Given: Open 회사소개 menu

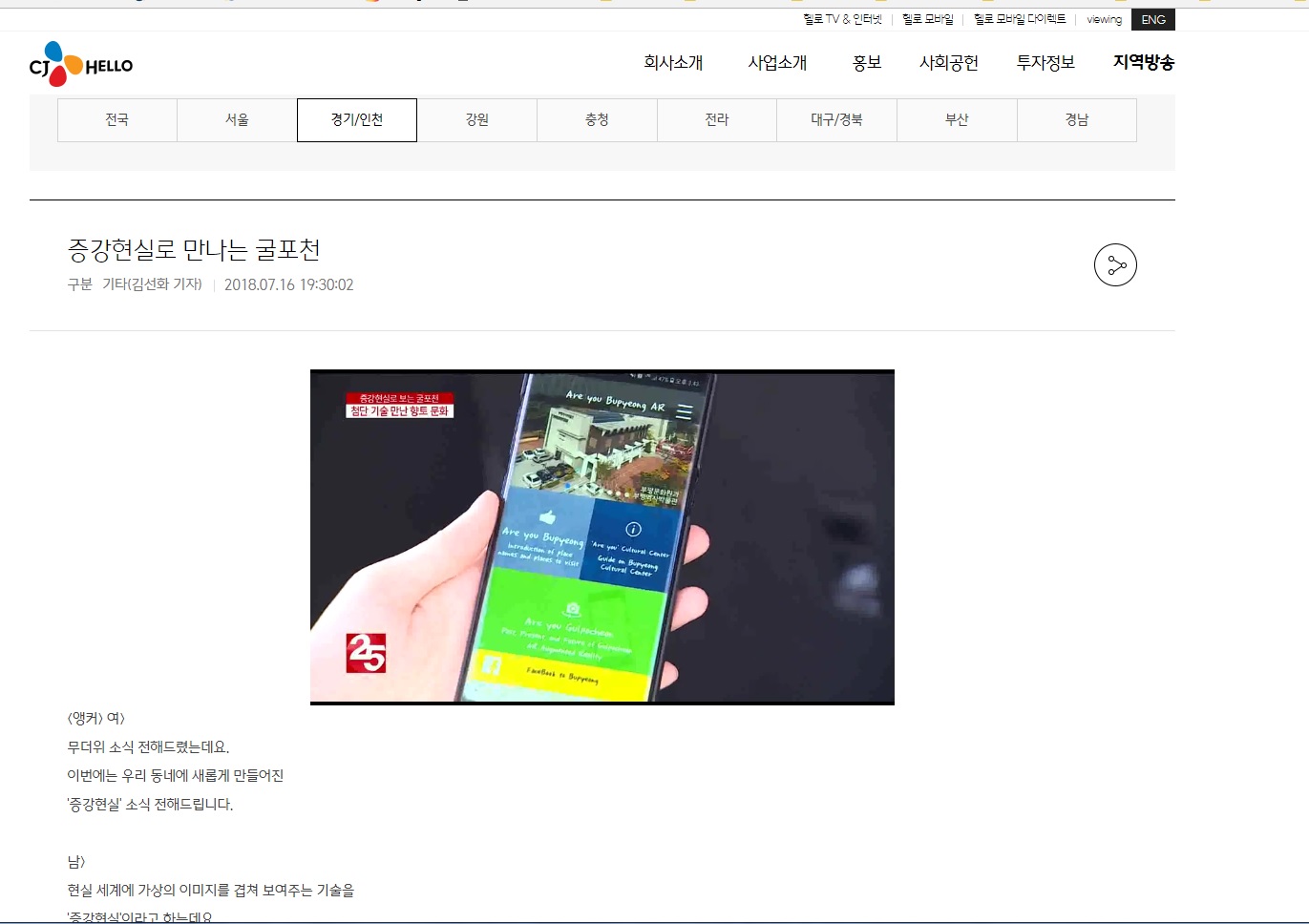Looking at the screenshot, I should tap(673, 63).
